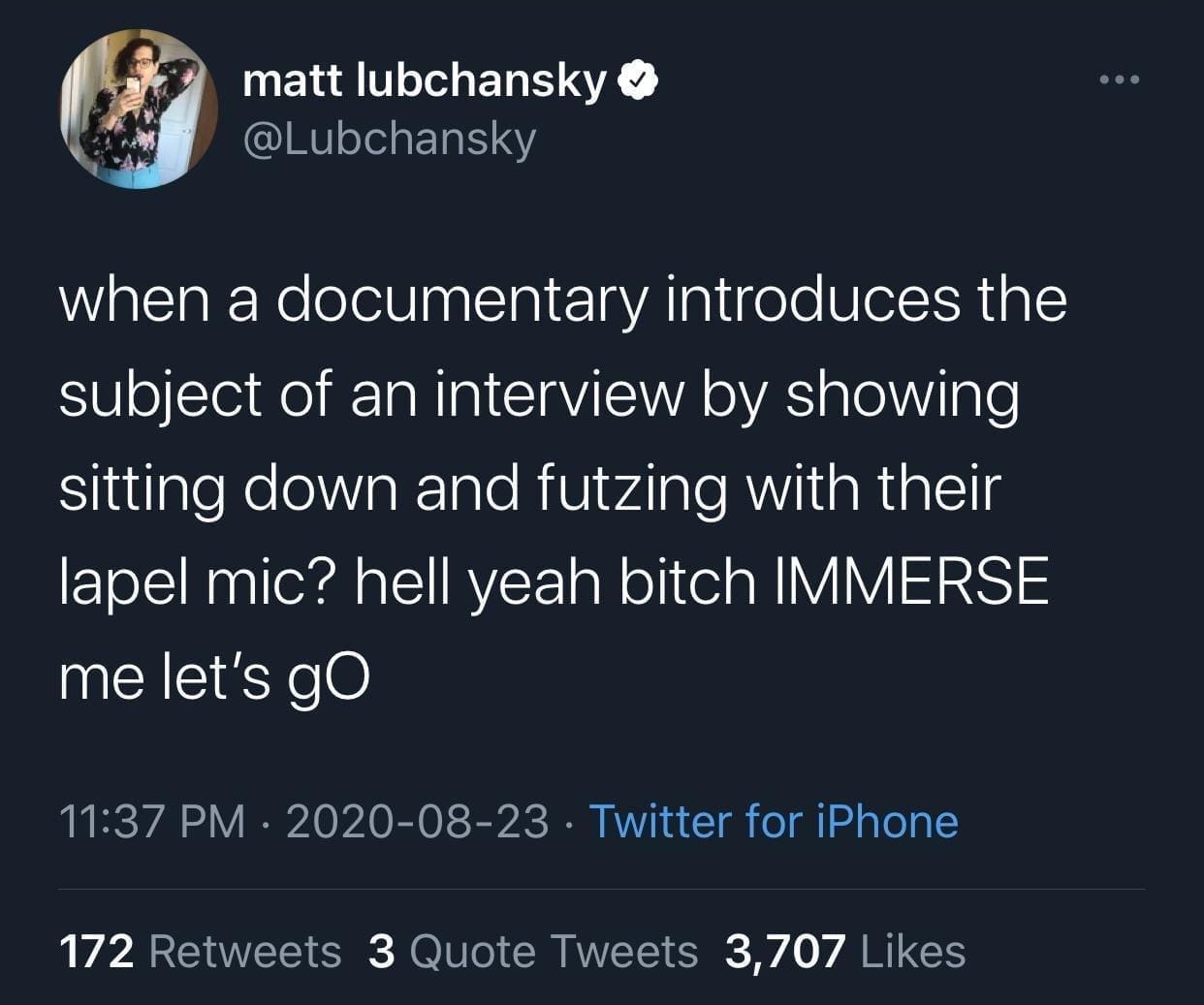Click the word documentary in the tweet
Viewport: 1204px width, 1005px height.
[x=461, y=299]
